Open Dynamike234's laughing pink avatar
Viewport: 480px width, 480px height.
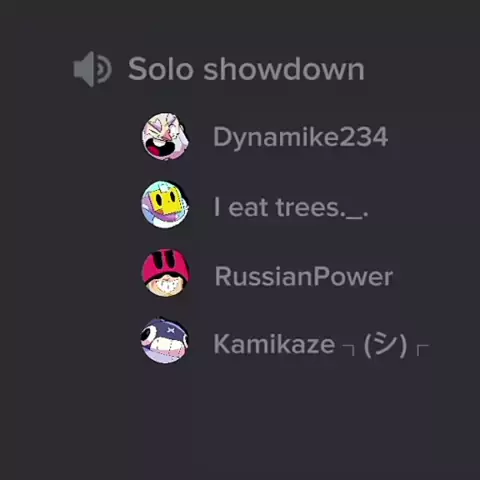(x=165, y=137)
